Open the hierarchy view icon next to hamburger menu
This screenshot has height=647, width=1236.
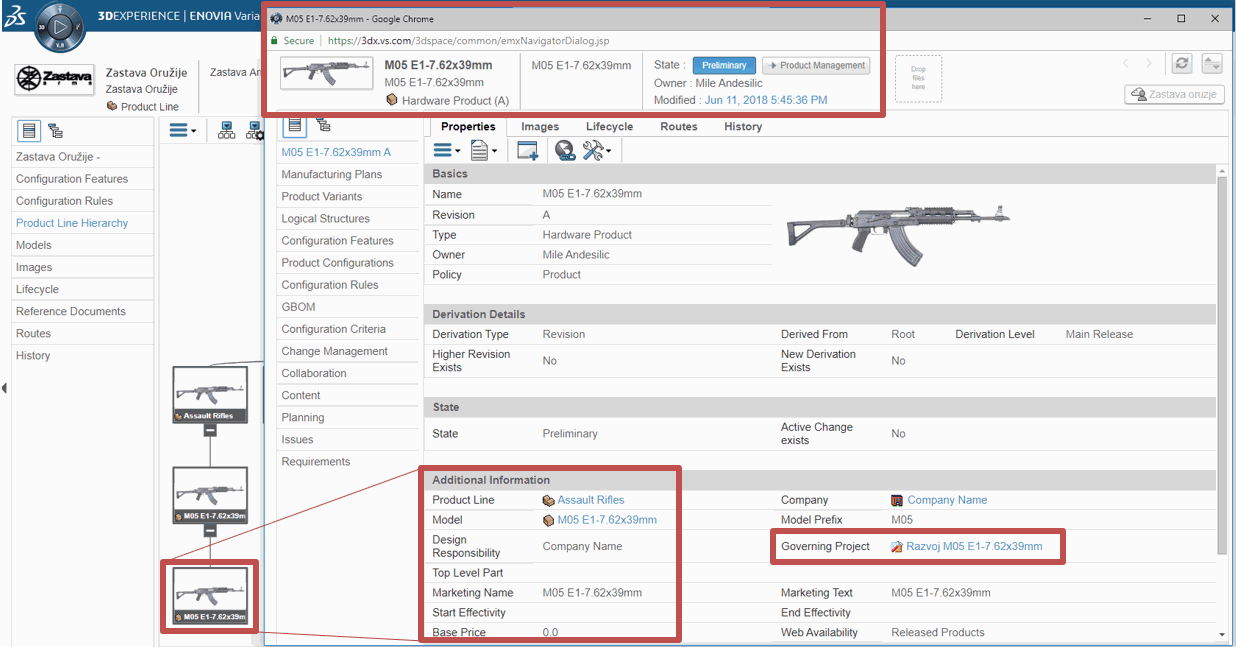click(227, 130)
